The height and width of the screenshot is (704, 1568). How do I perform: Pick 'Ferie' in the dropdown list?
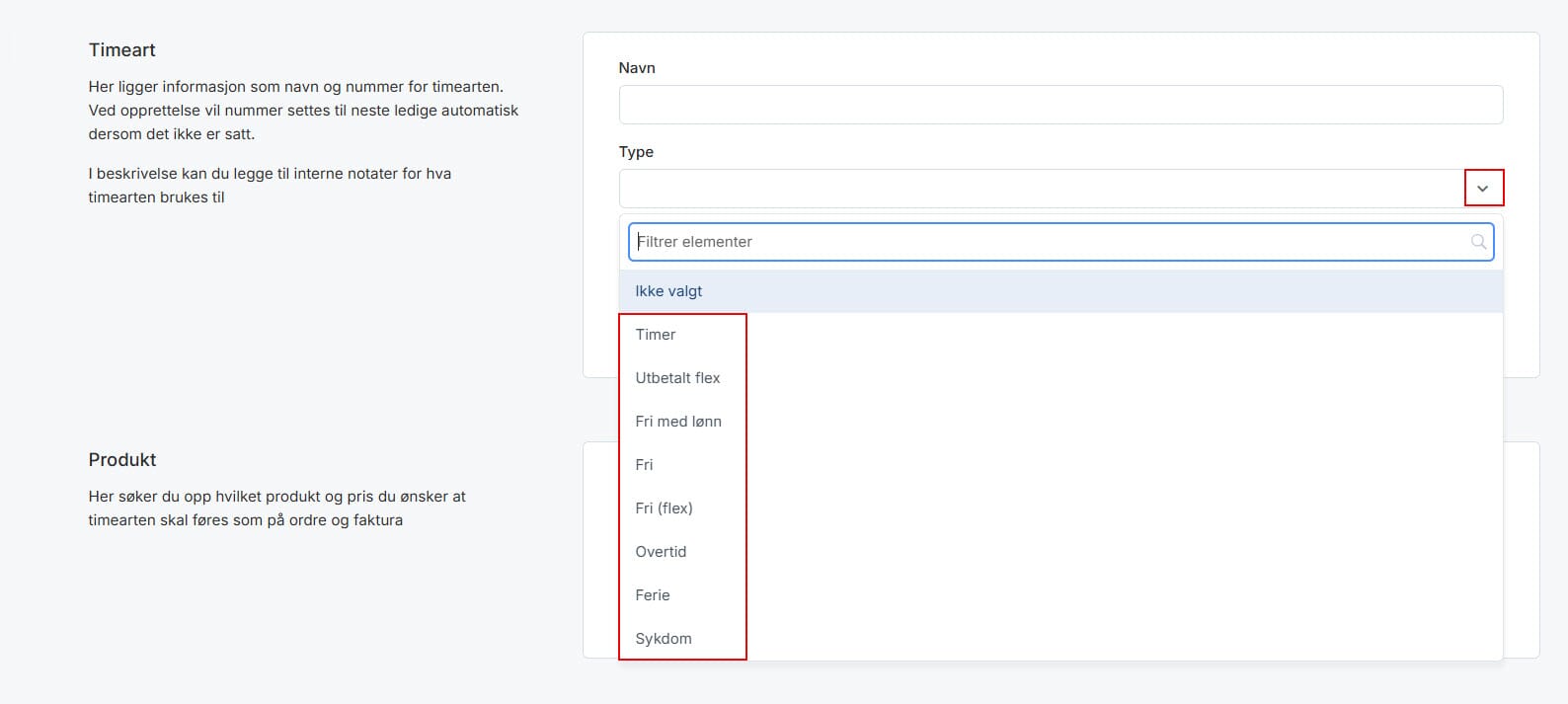(x=653, y=595)
